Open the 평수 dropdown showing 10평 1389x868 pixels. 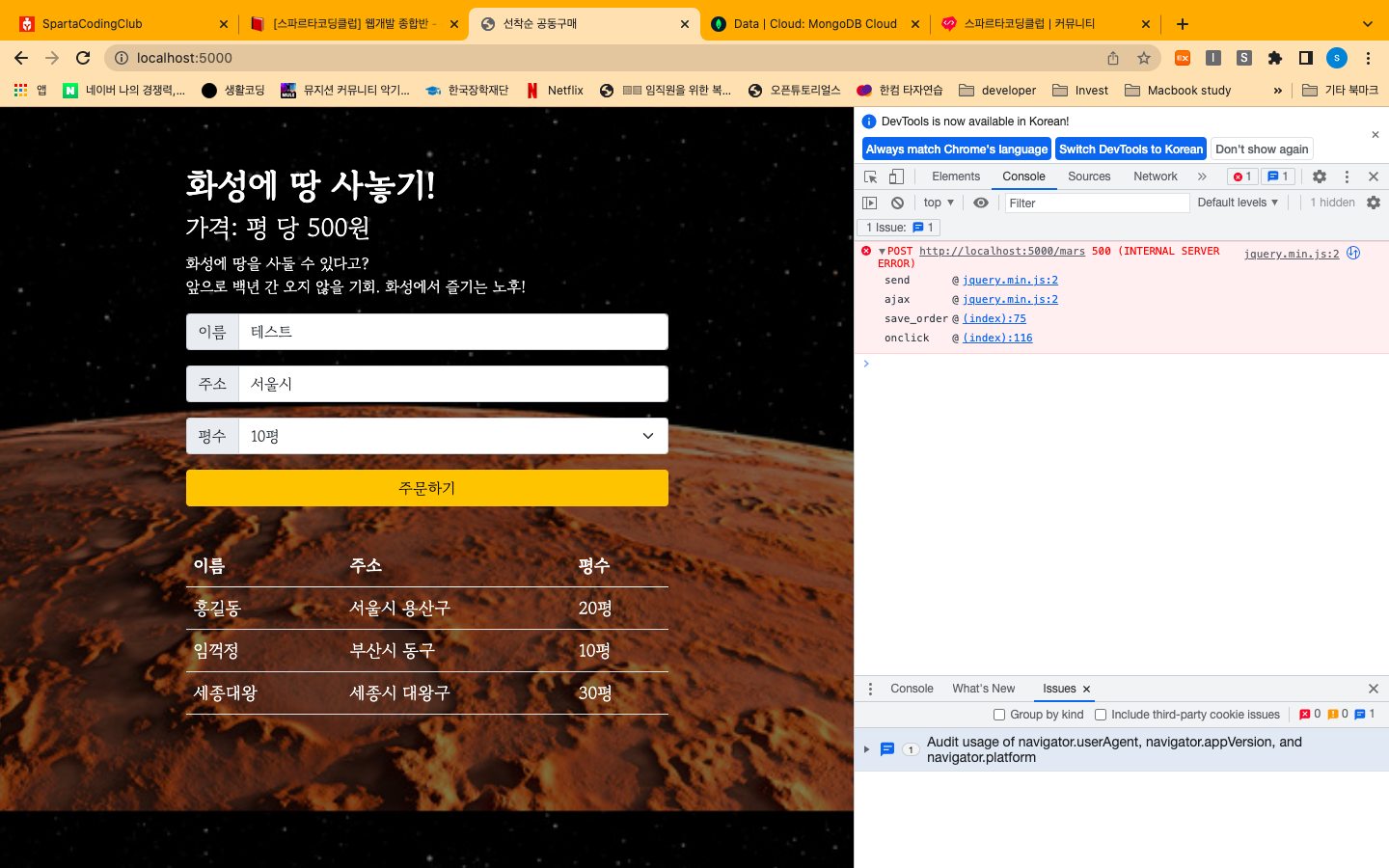click(x=453, y=436)
